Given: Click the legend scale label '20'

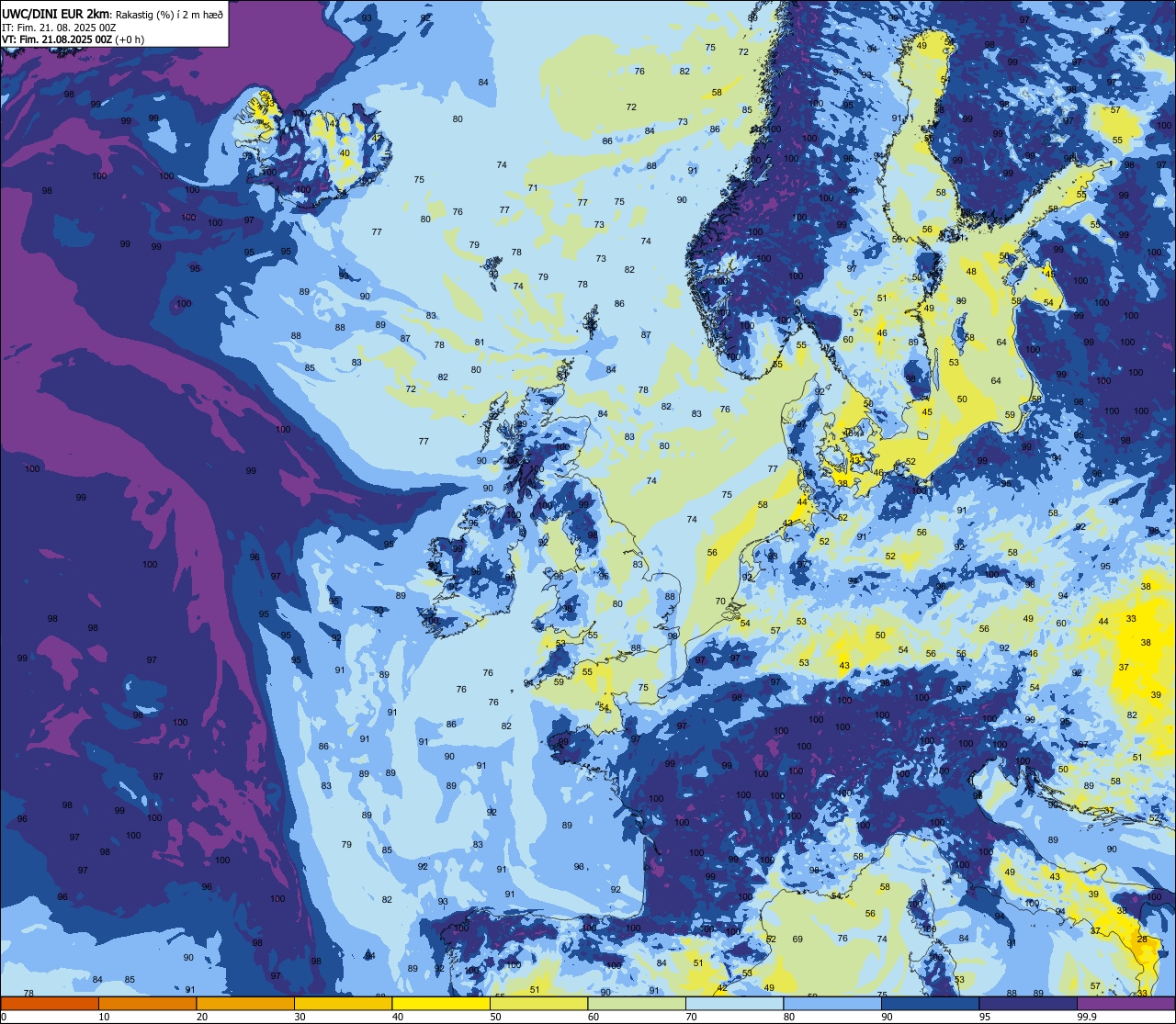Looking at the screenshot, I should point(202,1017).
